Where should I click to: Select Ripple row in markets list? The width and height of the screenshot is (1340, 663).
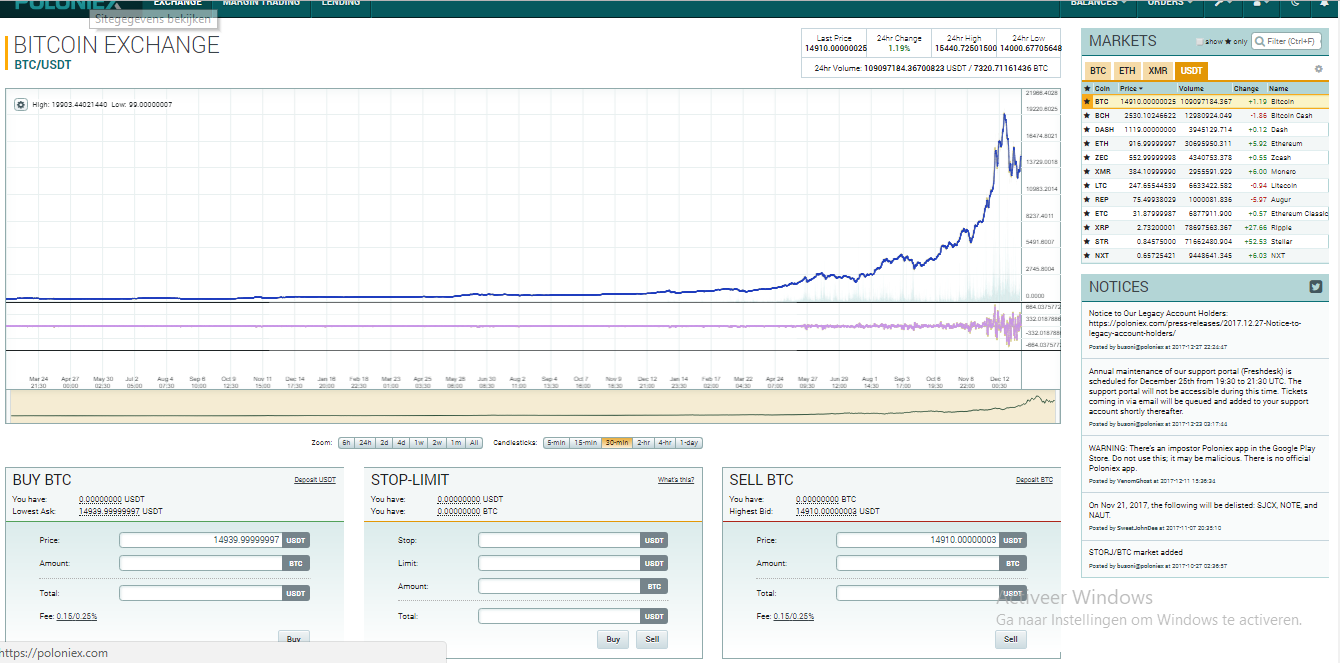(1205, 227)
